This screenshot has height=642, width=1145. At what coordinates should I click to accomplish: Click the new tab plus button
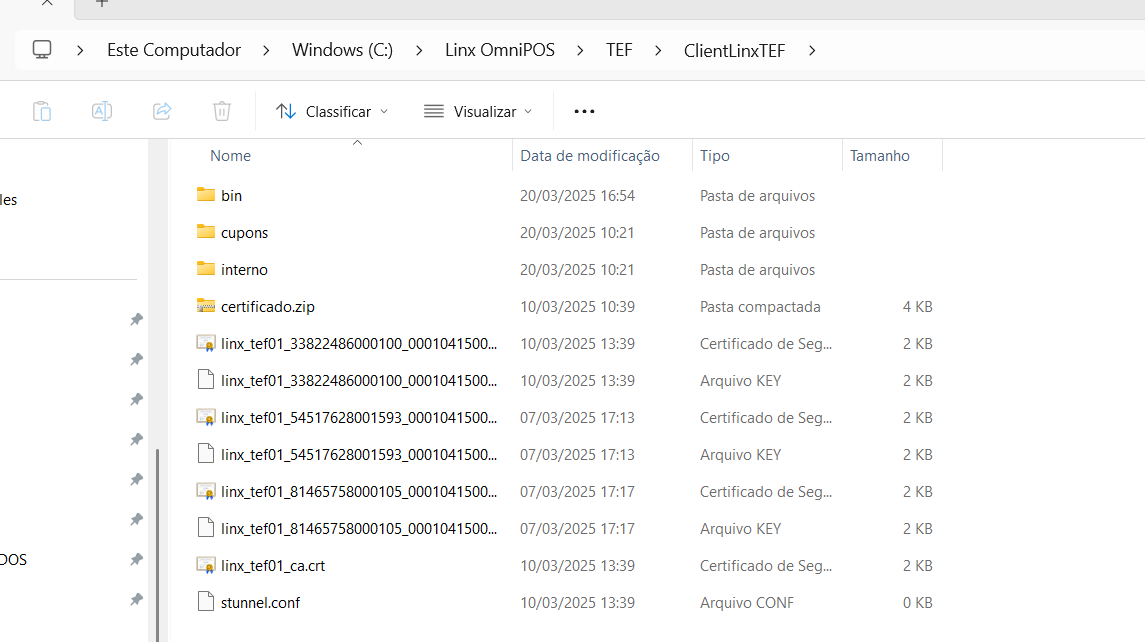[x=102, y=4]
